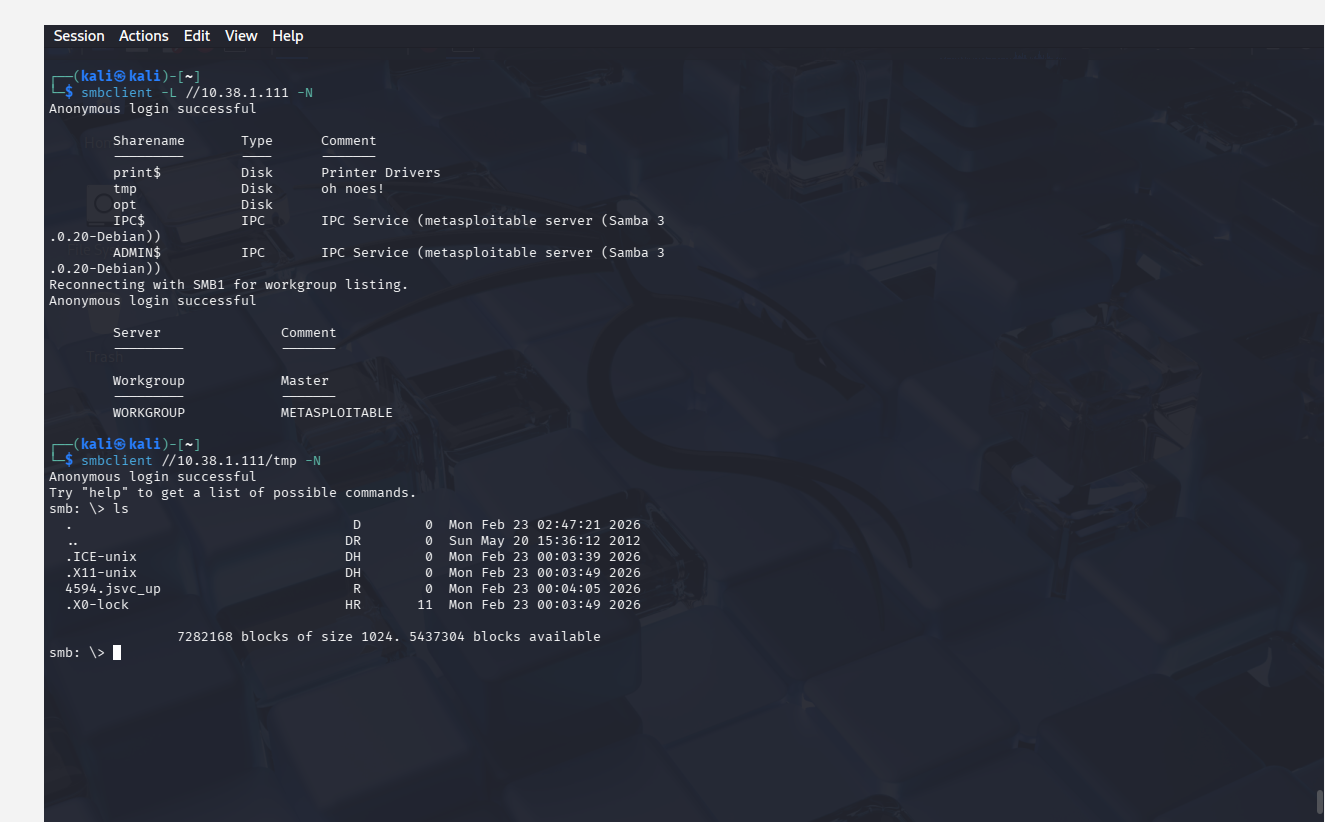Image resolution: width=1325 pixels, height=822 pixels.
Task: Open the Help menu
Action: click(x=287, y=36)
